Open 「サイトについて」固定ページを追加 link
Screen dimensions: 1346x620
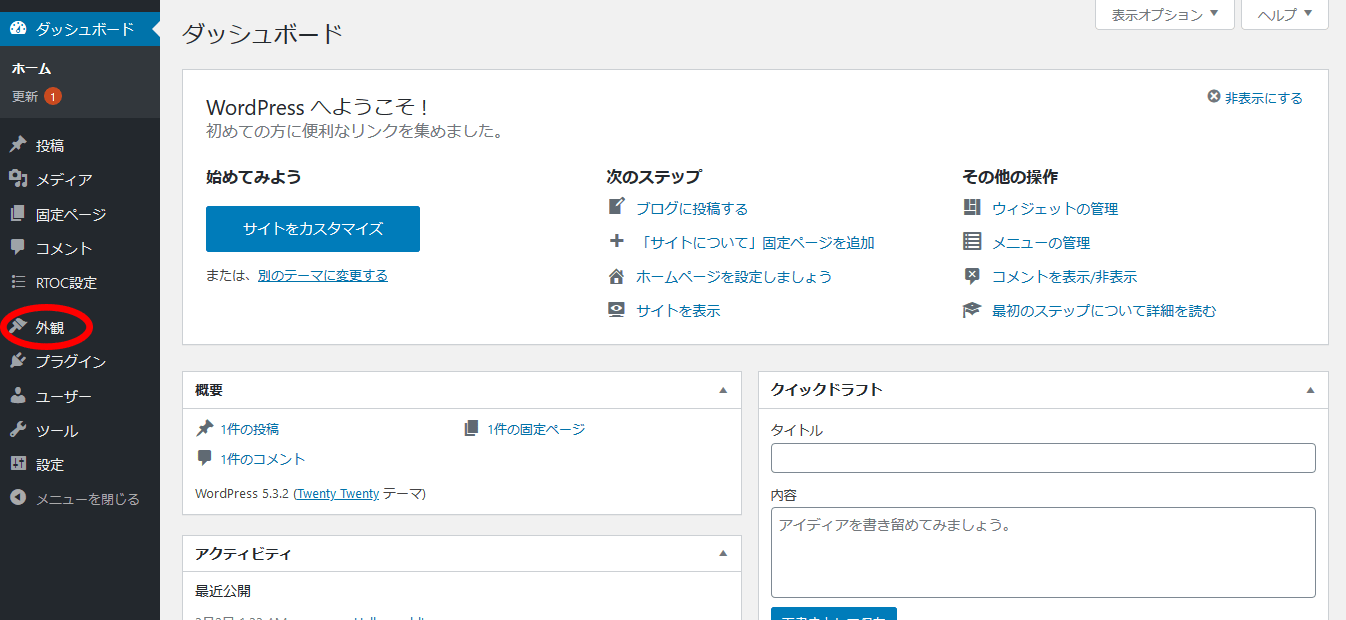point(755,242)
